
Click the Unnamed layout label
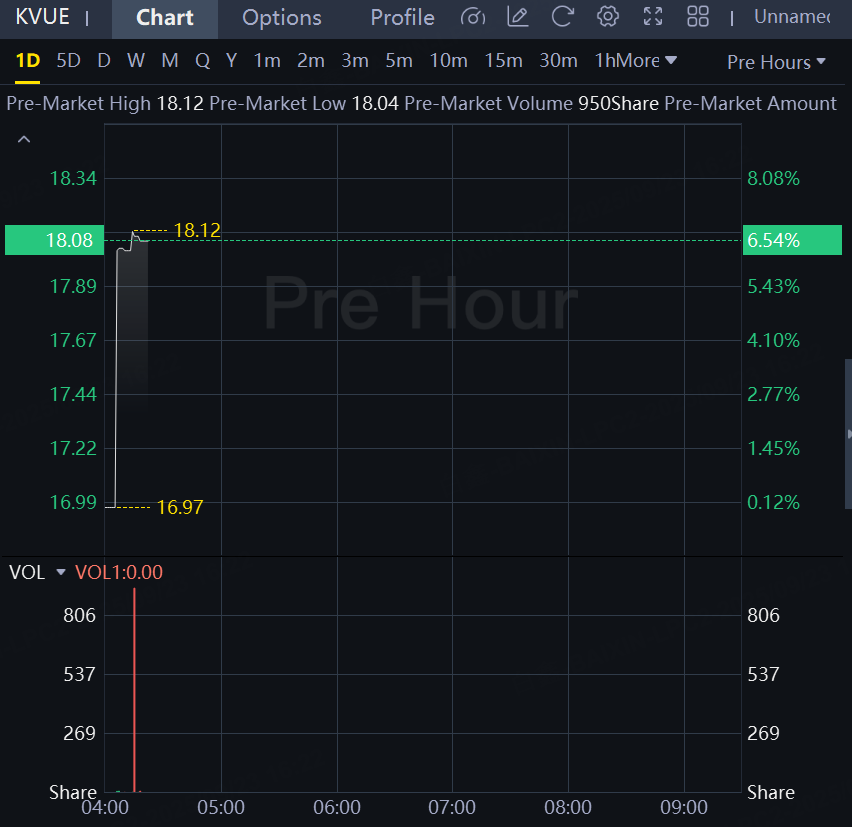click(x=791, y=17)
